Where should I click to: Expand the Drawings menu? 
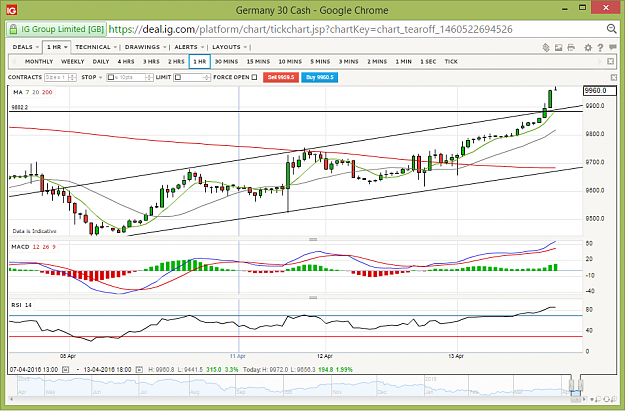point(145,47)
